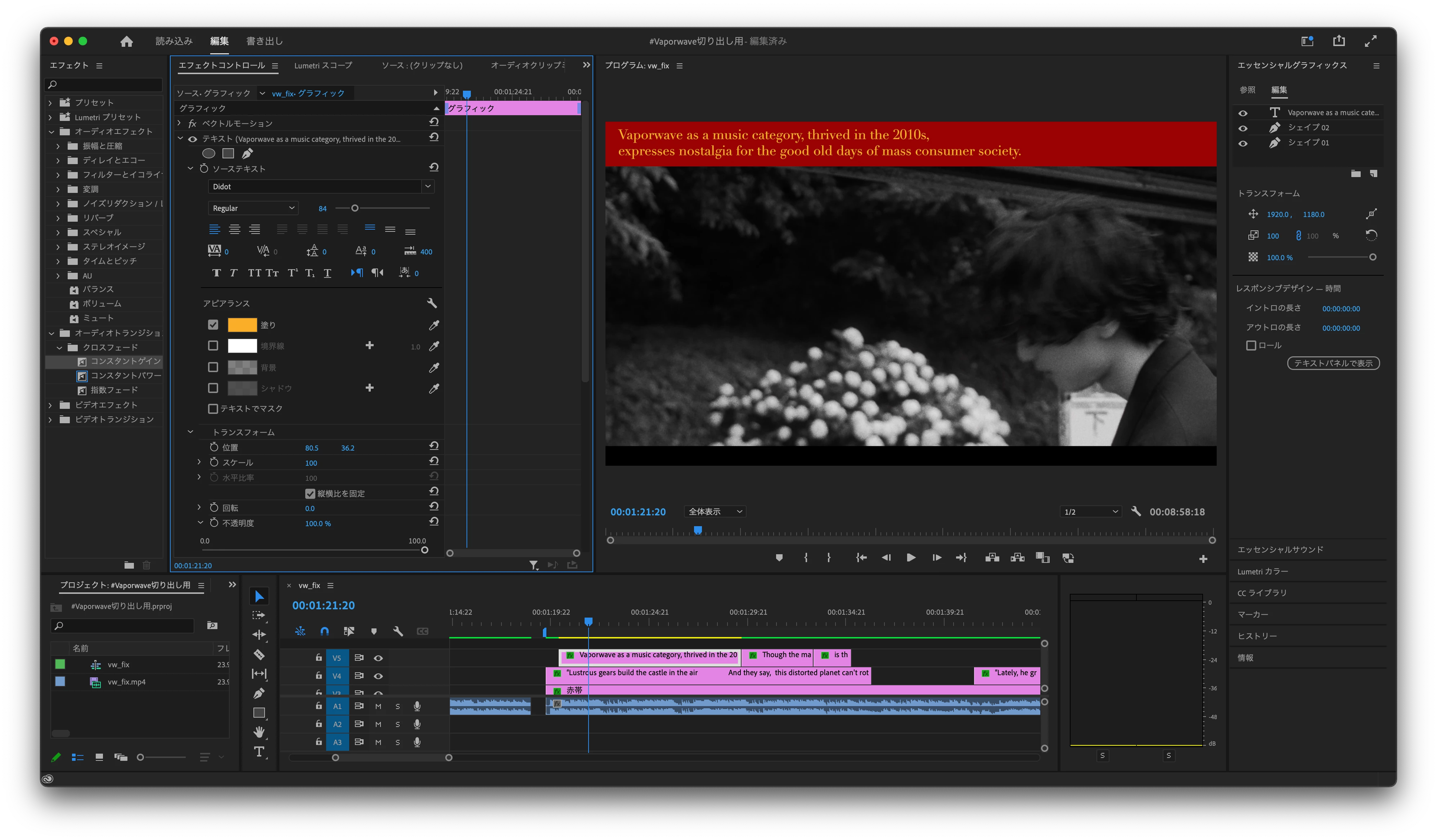Check the テキストでマスク checkbox
The height and width of the screenshot is (840, 1437).
[213, 408]
